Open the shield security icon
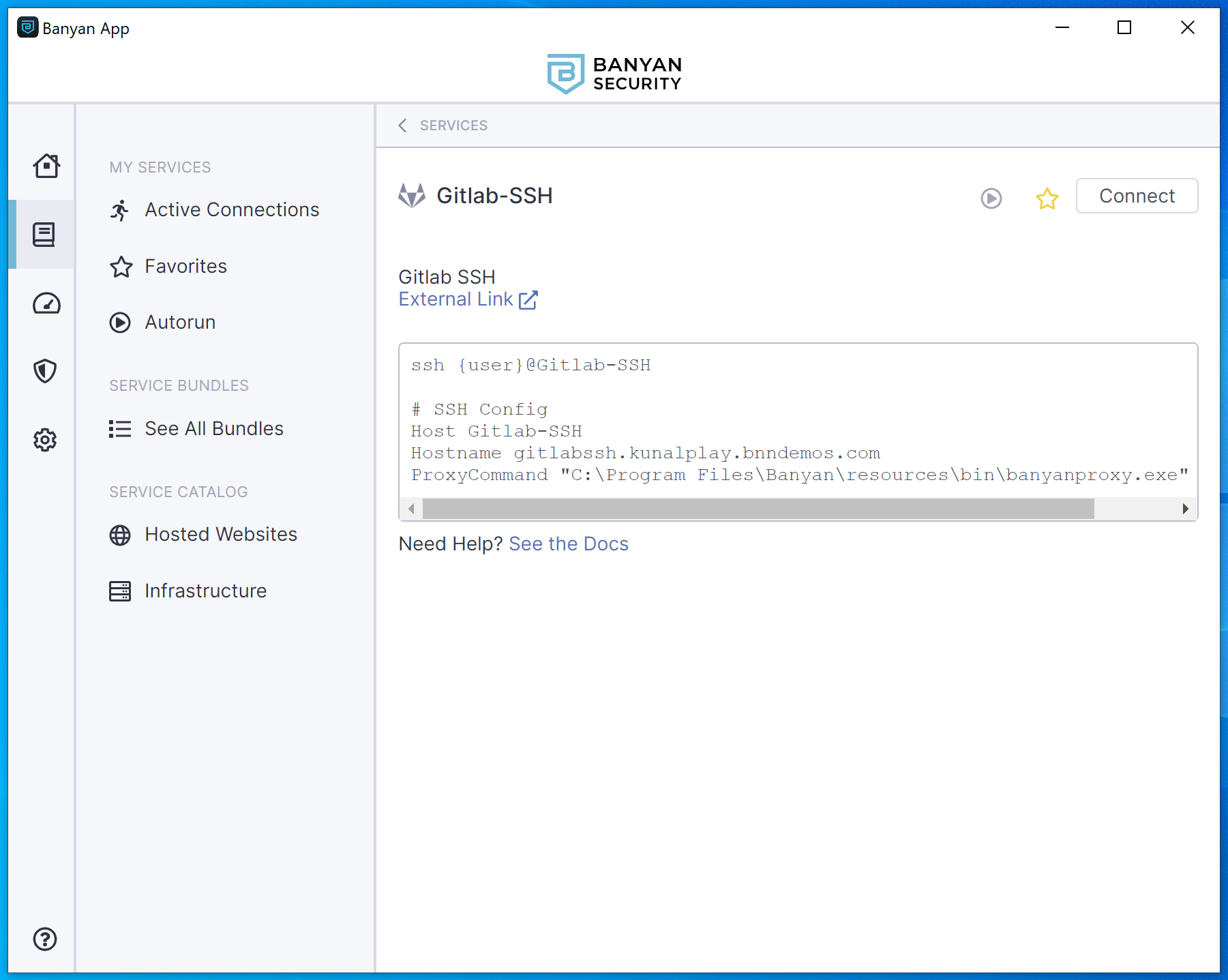This screenshot has height=980, width=1228. point(45,371)
